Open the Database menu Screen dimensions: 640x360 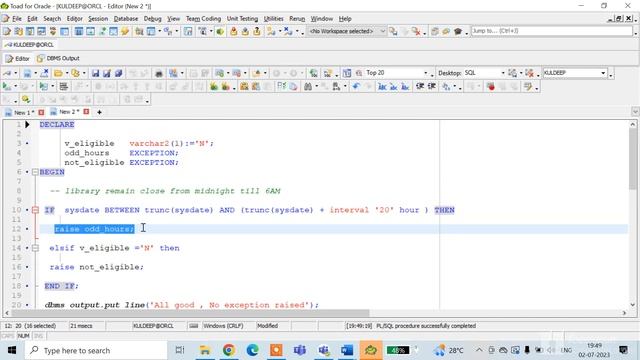126,19
